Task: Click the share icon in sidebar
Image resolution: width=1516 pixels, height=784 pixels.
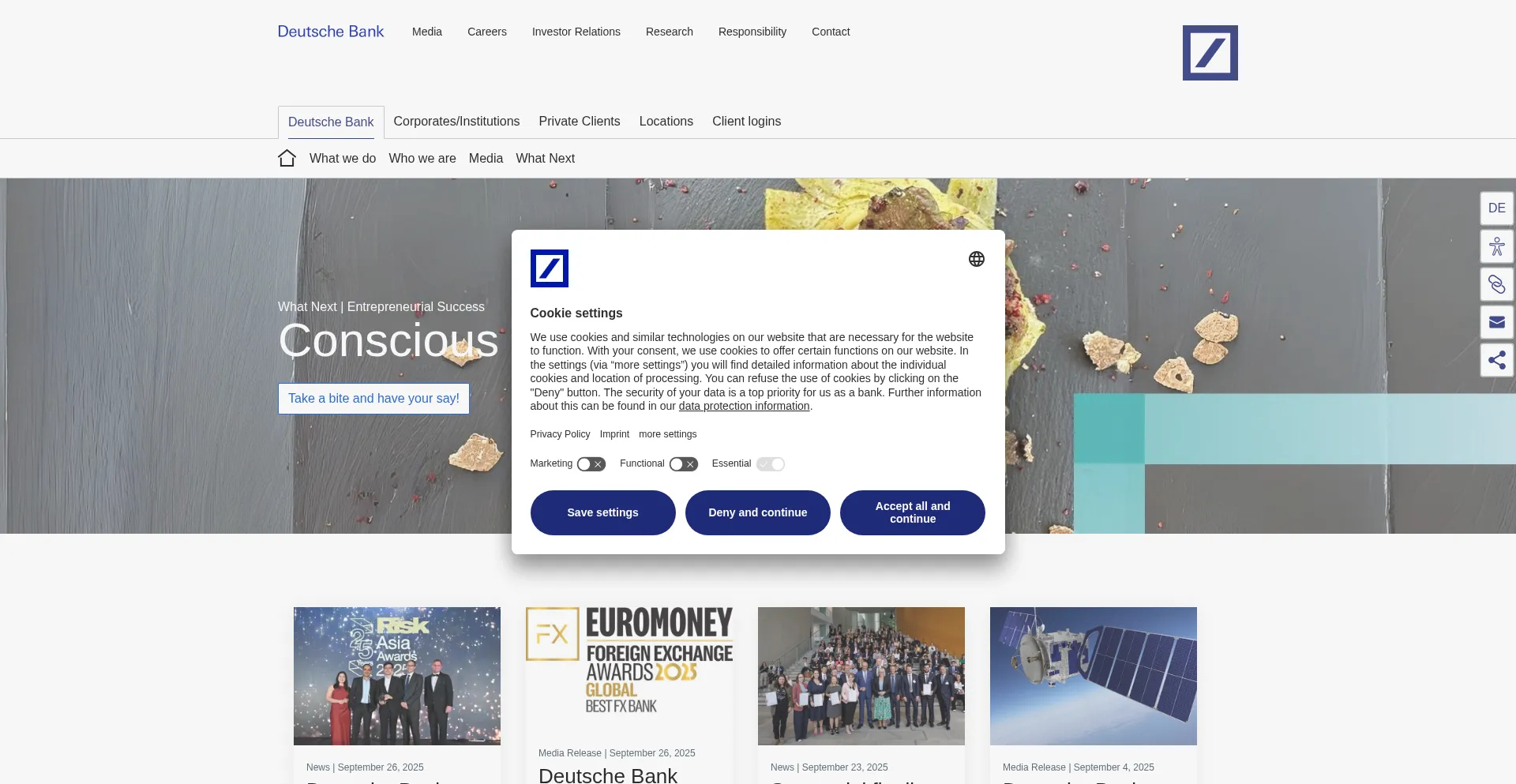Action: tap(1496, 361)
